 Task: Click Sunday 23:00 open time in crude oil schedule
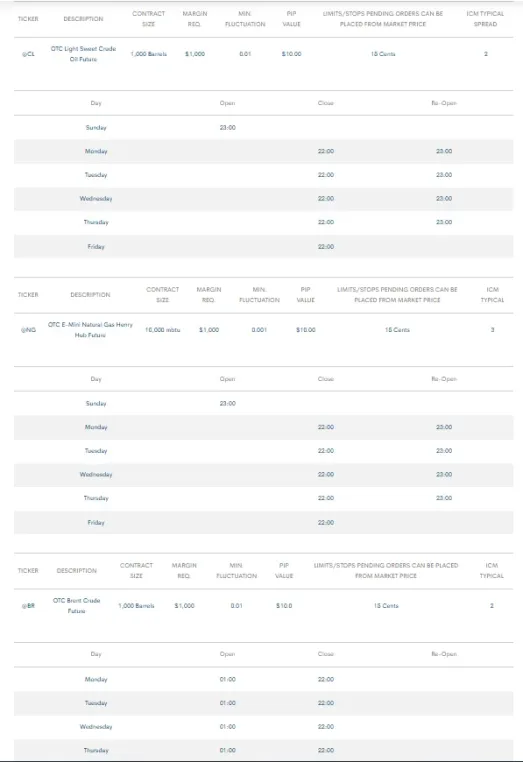click(227, 128)
